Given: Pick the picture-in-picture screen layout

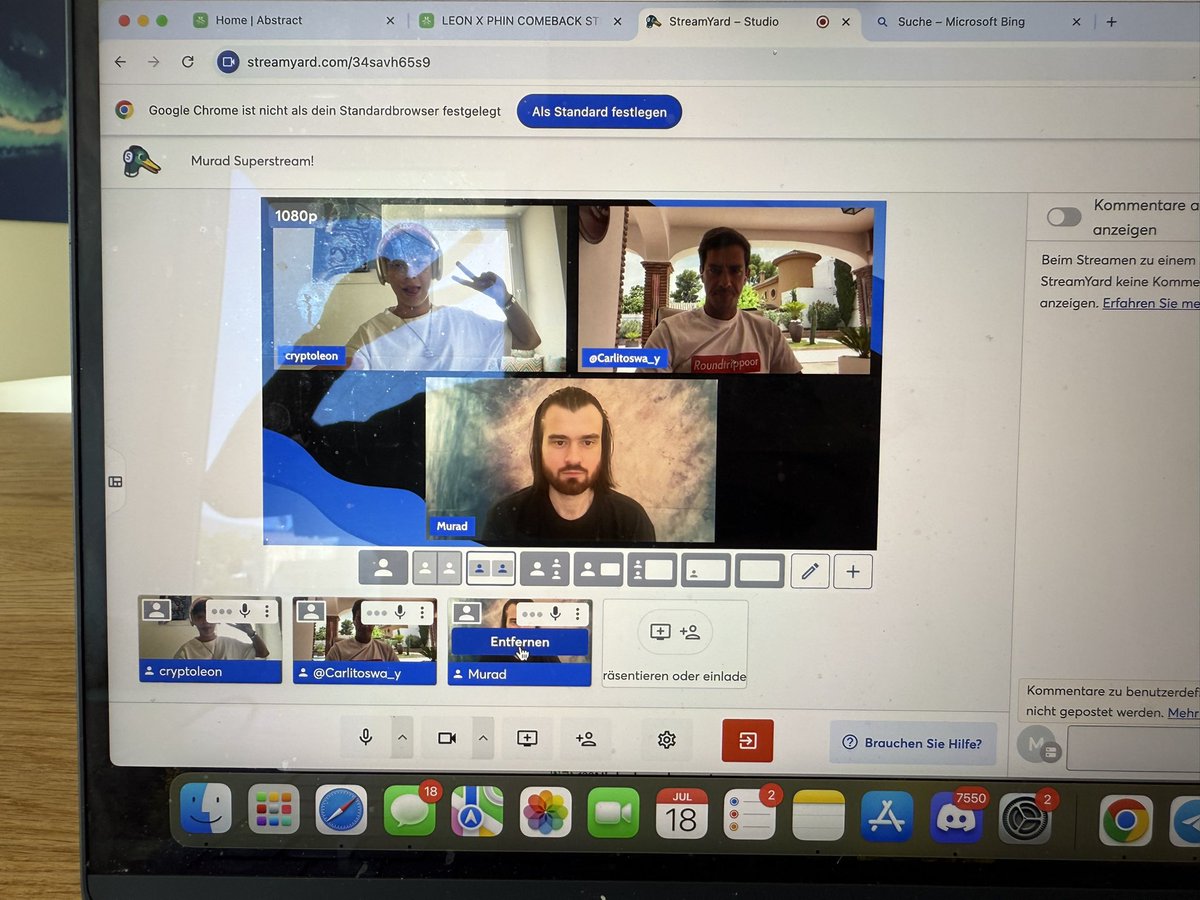Looking at the screenshot, I should [706, 570].
